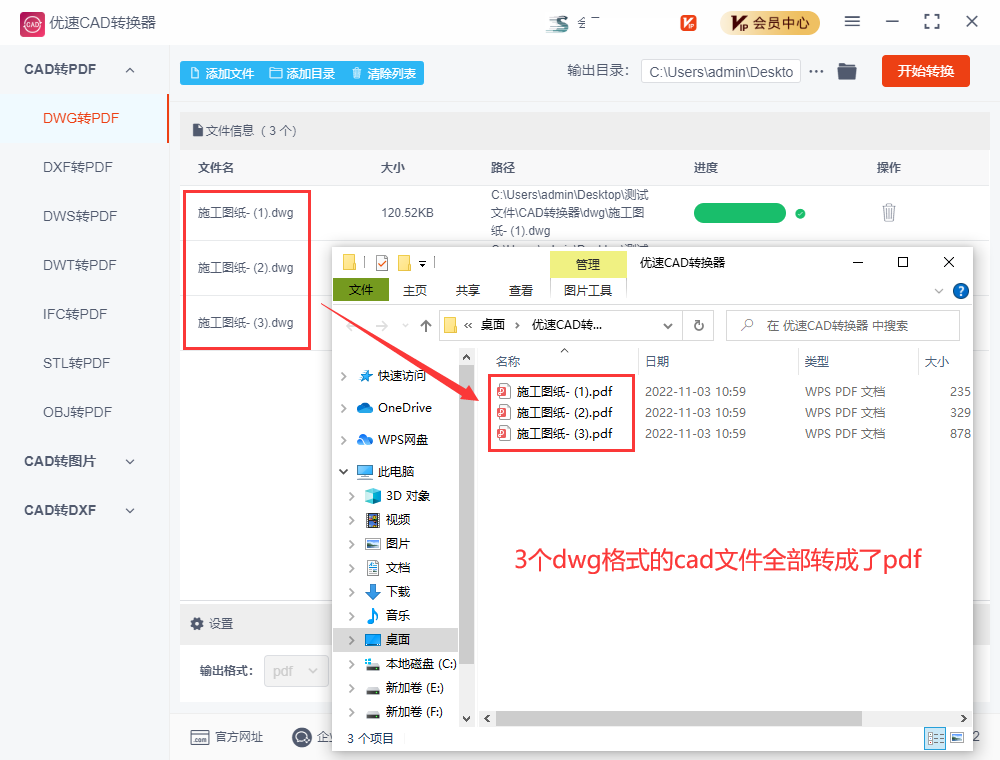Screen dimensions: 1000x760
Task: Open 官方网址 official website link
Action: (x=227, y=737)
